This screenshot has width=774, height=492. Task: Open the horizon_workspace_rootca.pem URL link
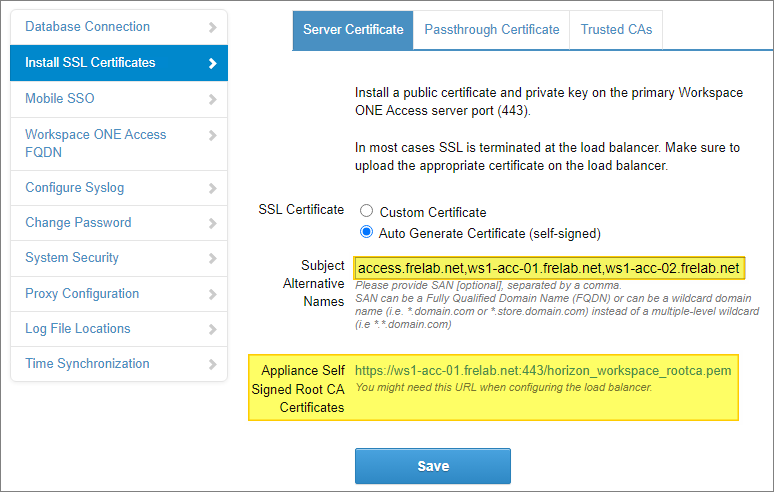543,371
